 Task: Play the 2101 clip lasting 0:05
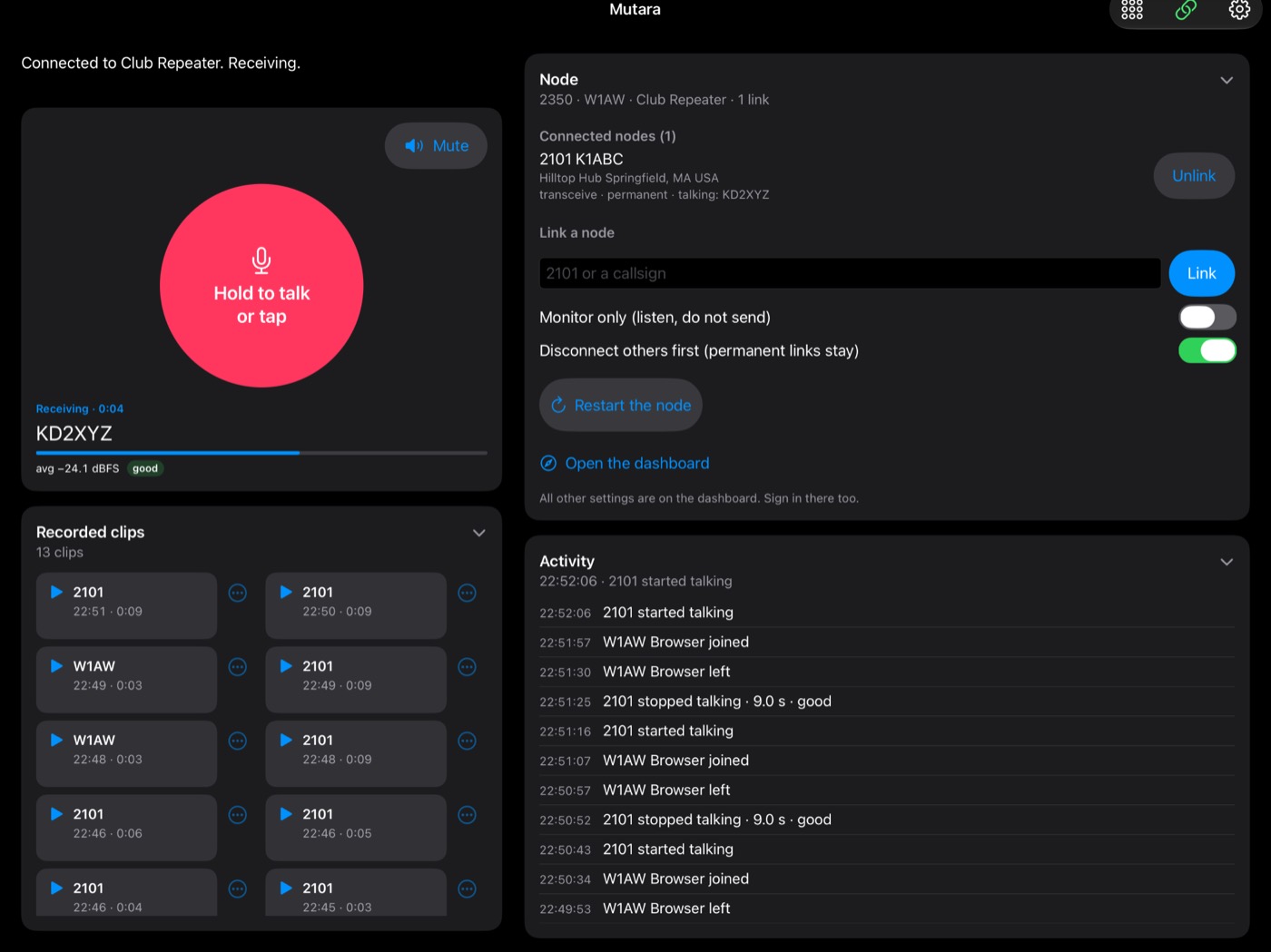point(356,828)
